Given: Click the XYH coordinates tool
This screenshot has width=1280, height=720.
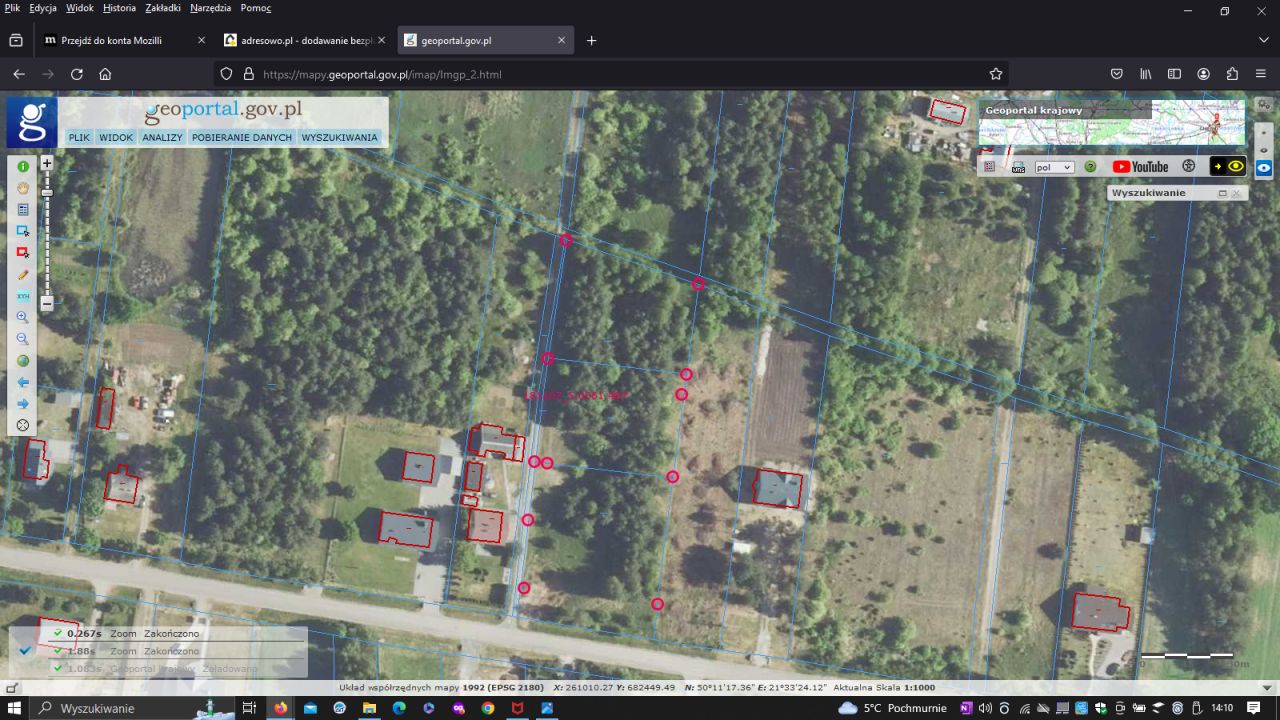Looking at the screenshot, I should [22, 296].
